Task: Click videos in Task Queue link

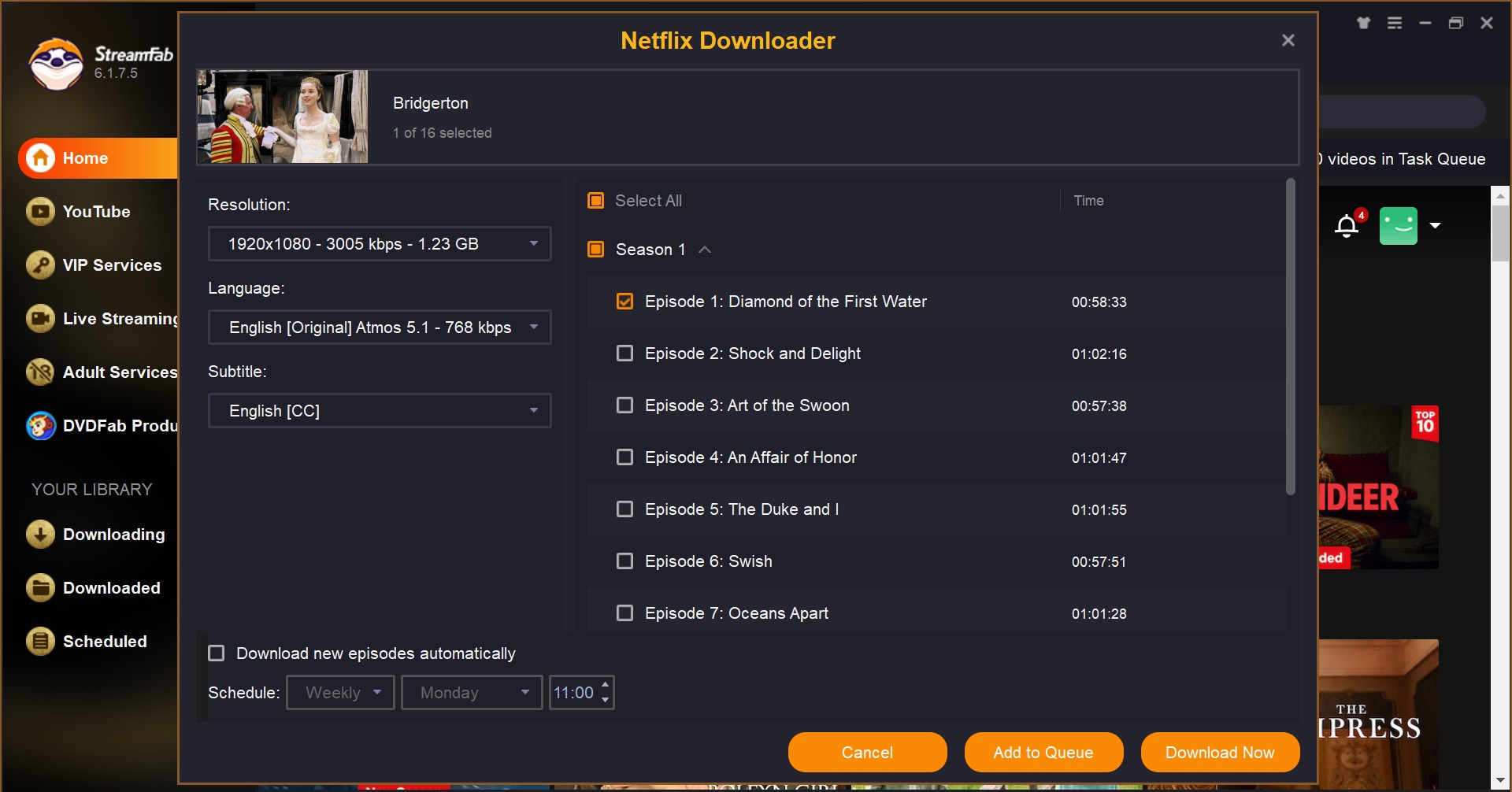Action: click(1403, 159)
